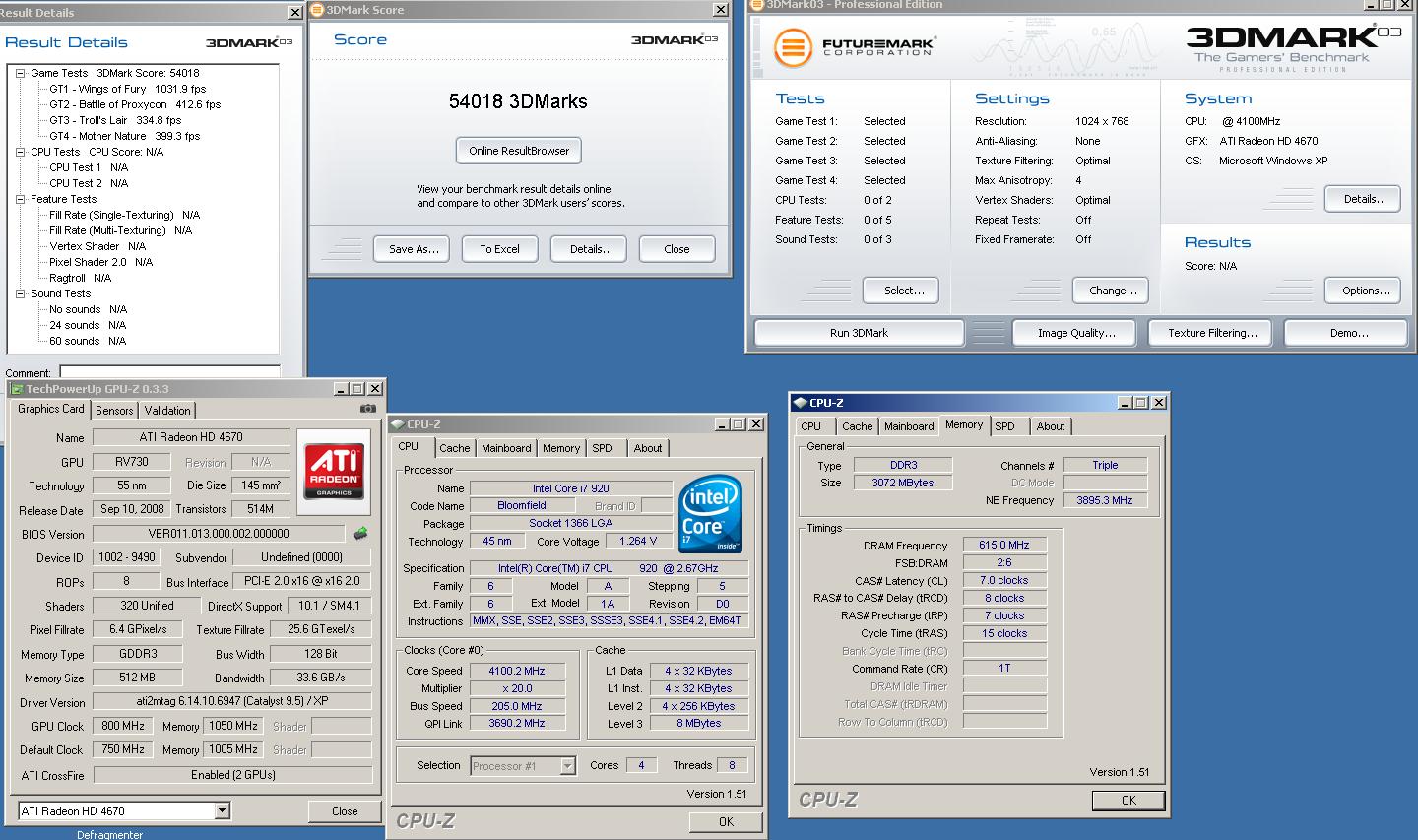Open the Memory tab in the CPU-Z CPU window
The image size is (1418, 840).
[x=561, y=448]
